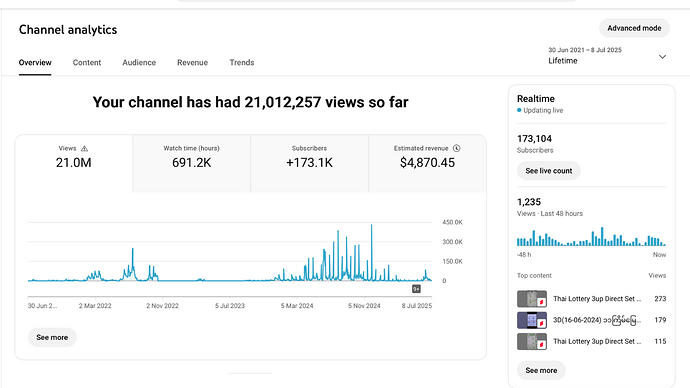Select the Views 21.0M metric card

coord(73,164)
